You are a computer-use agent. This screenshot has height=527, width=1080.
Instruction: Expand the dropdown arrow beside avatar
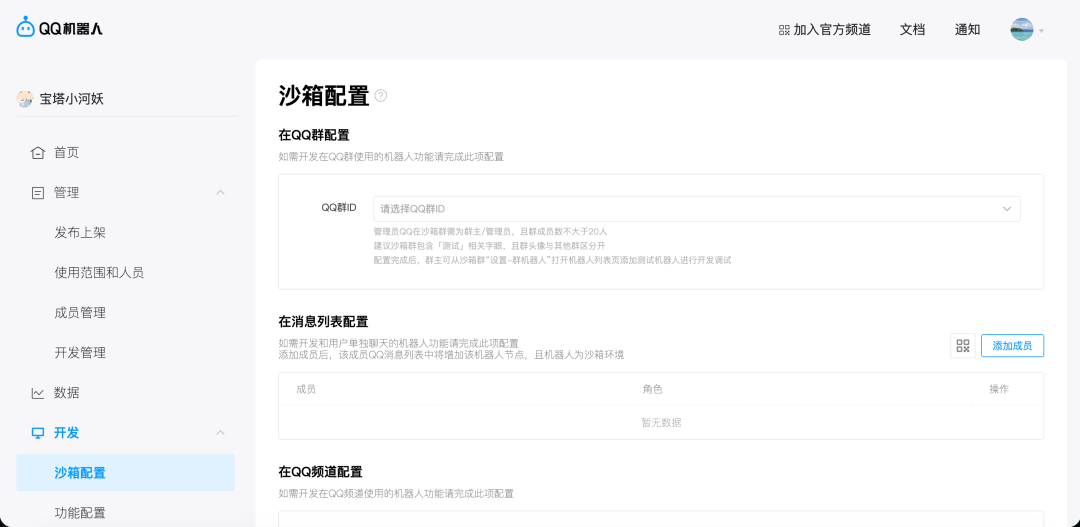[x=1041, y=30]
